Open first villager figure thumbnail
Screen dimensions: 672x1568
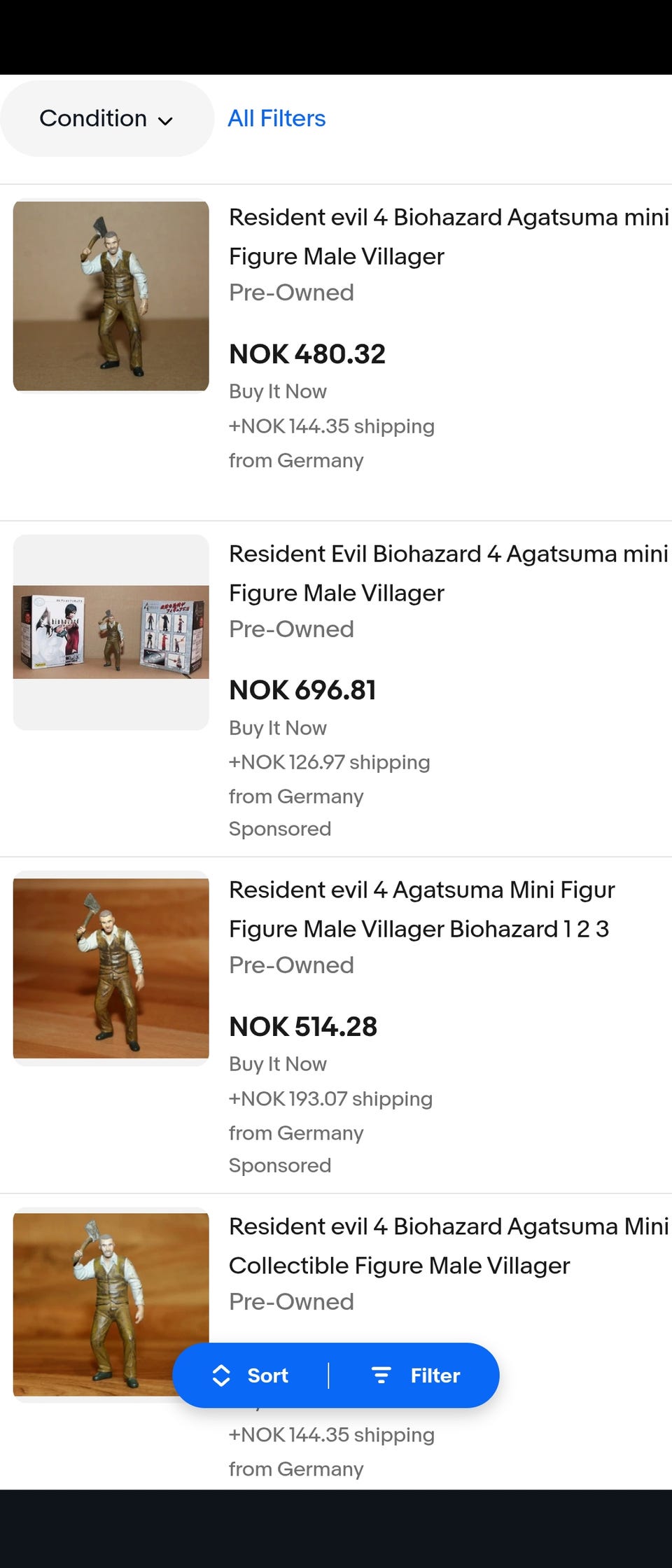click(111, 296)
